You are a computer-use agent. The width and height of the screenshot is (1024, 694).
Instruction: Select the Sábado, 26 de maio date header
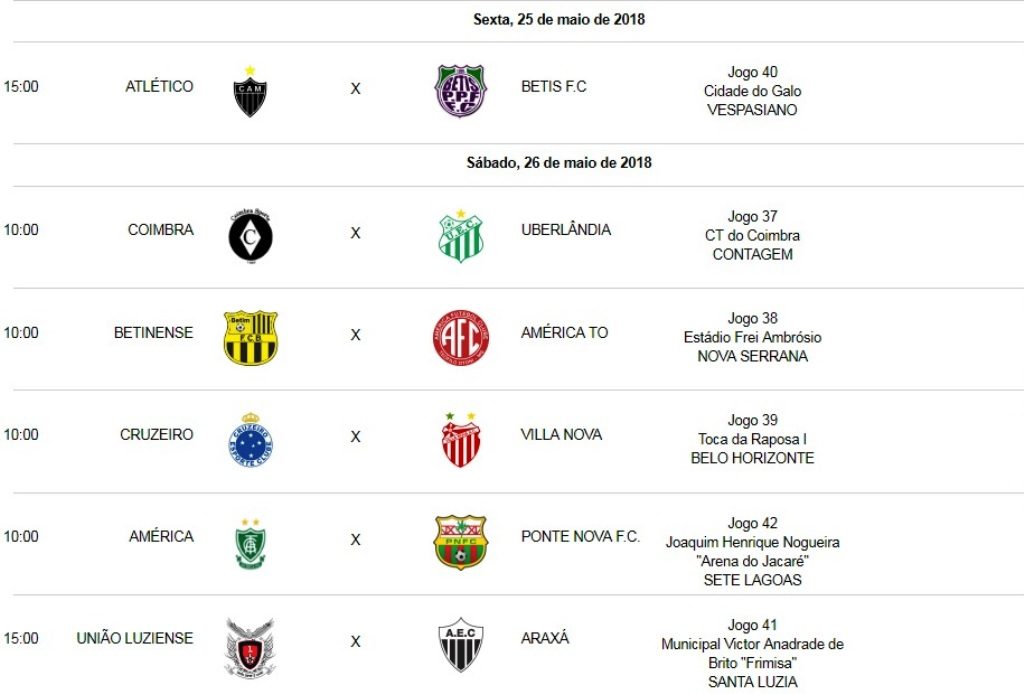pos(559,162)
